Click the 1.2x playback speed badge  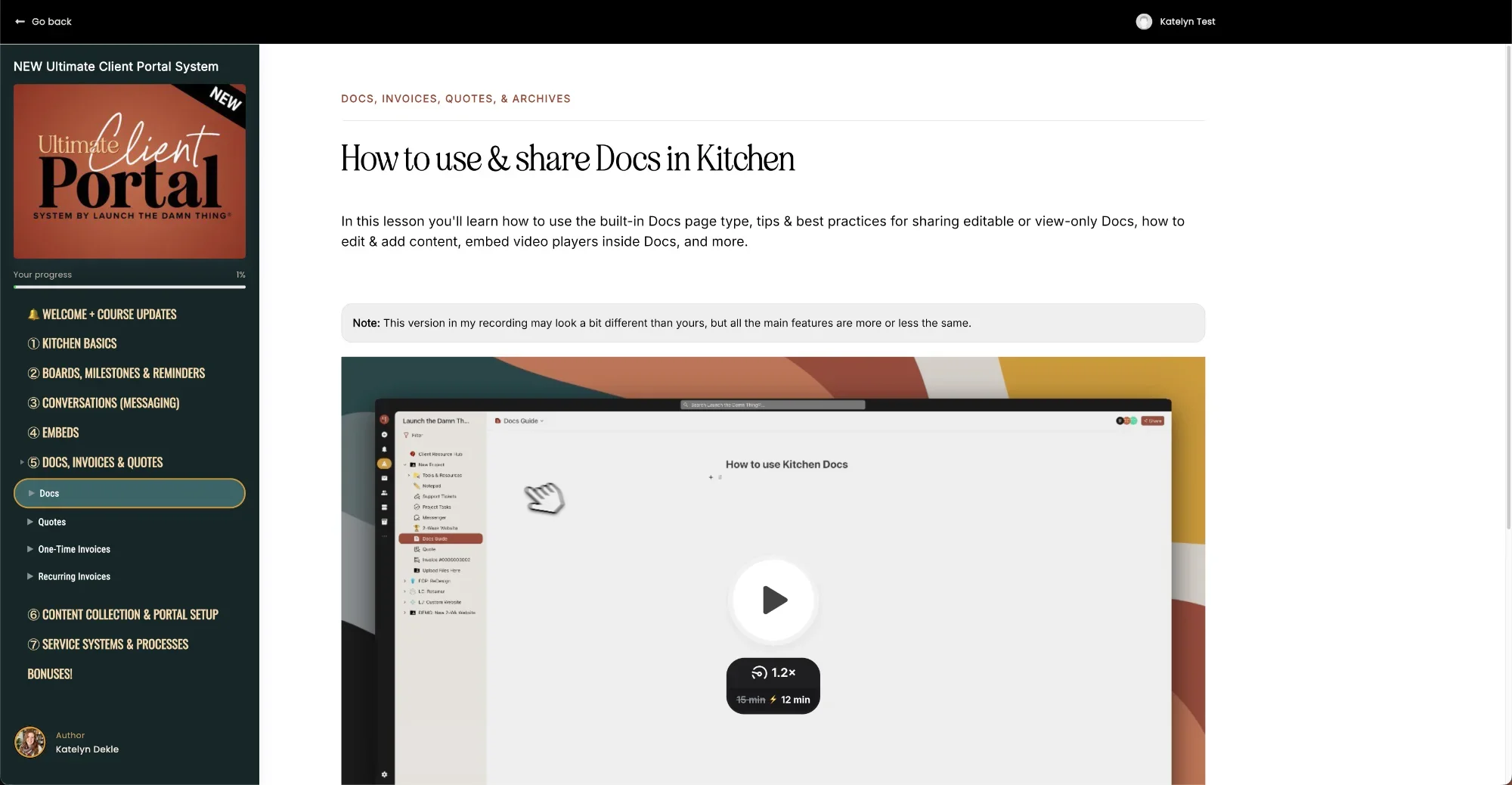tap(773, 672)
